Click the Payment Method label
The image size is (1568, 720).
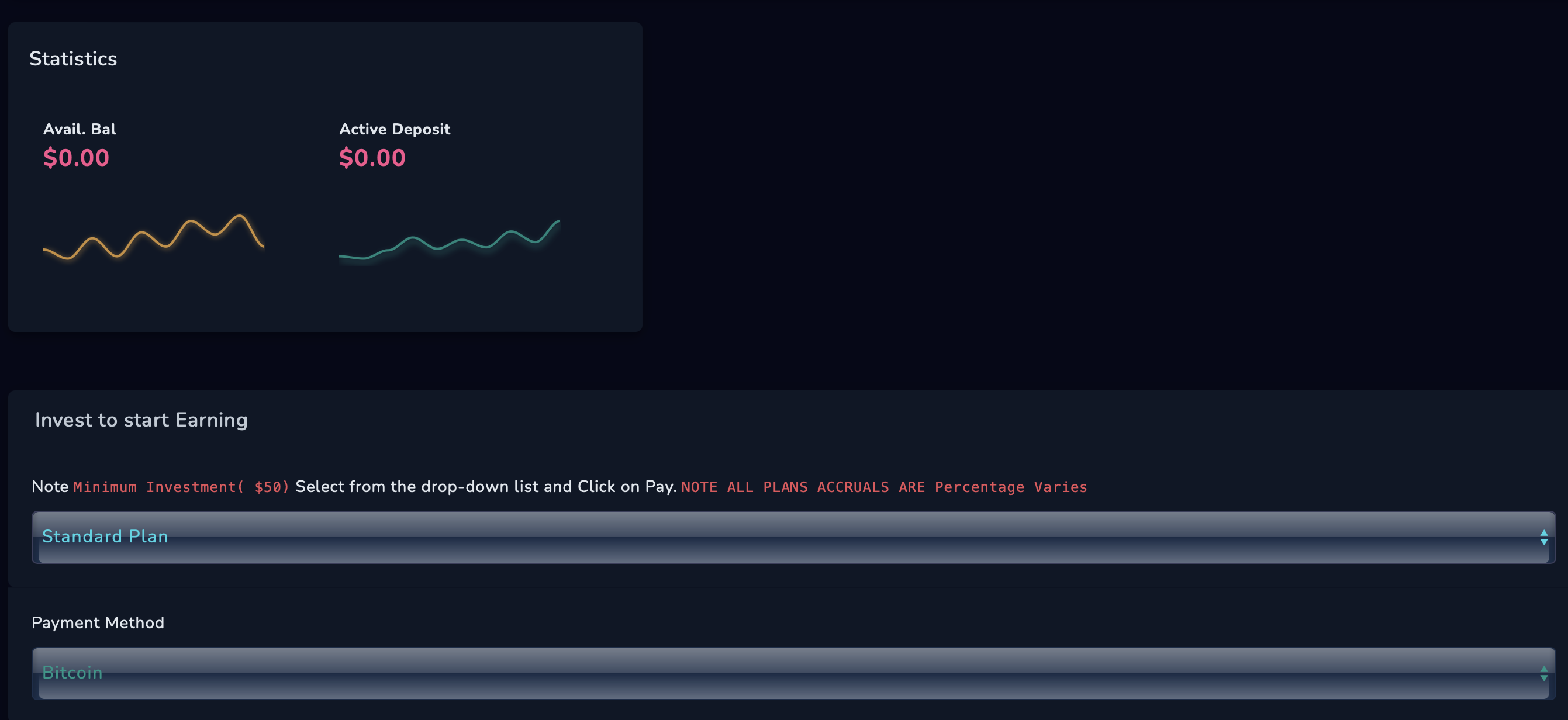98,622
